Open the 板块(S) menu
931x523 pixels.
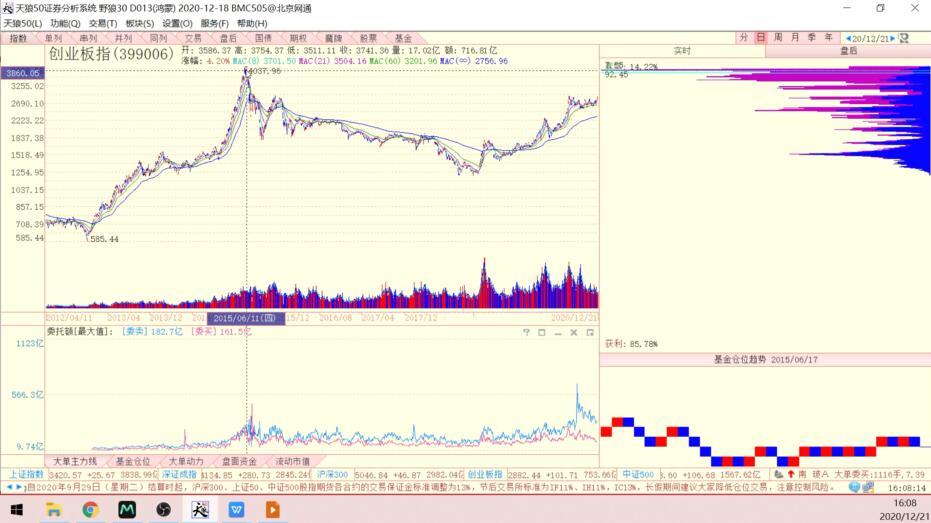140,23
